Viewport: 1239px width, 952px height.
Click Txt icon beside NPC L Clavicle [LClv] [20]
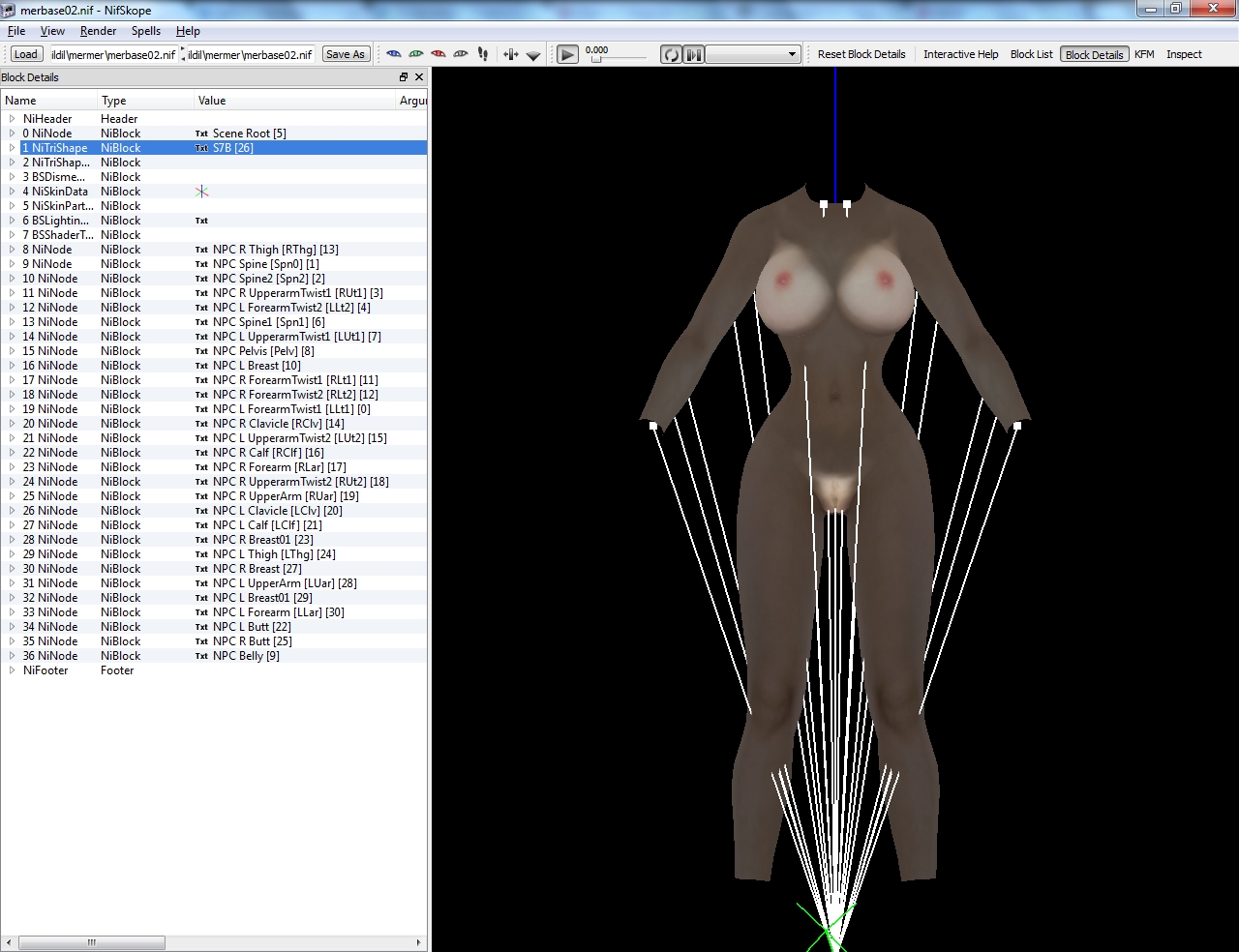click(x=201, y=511)
